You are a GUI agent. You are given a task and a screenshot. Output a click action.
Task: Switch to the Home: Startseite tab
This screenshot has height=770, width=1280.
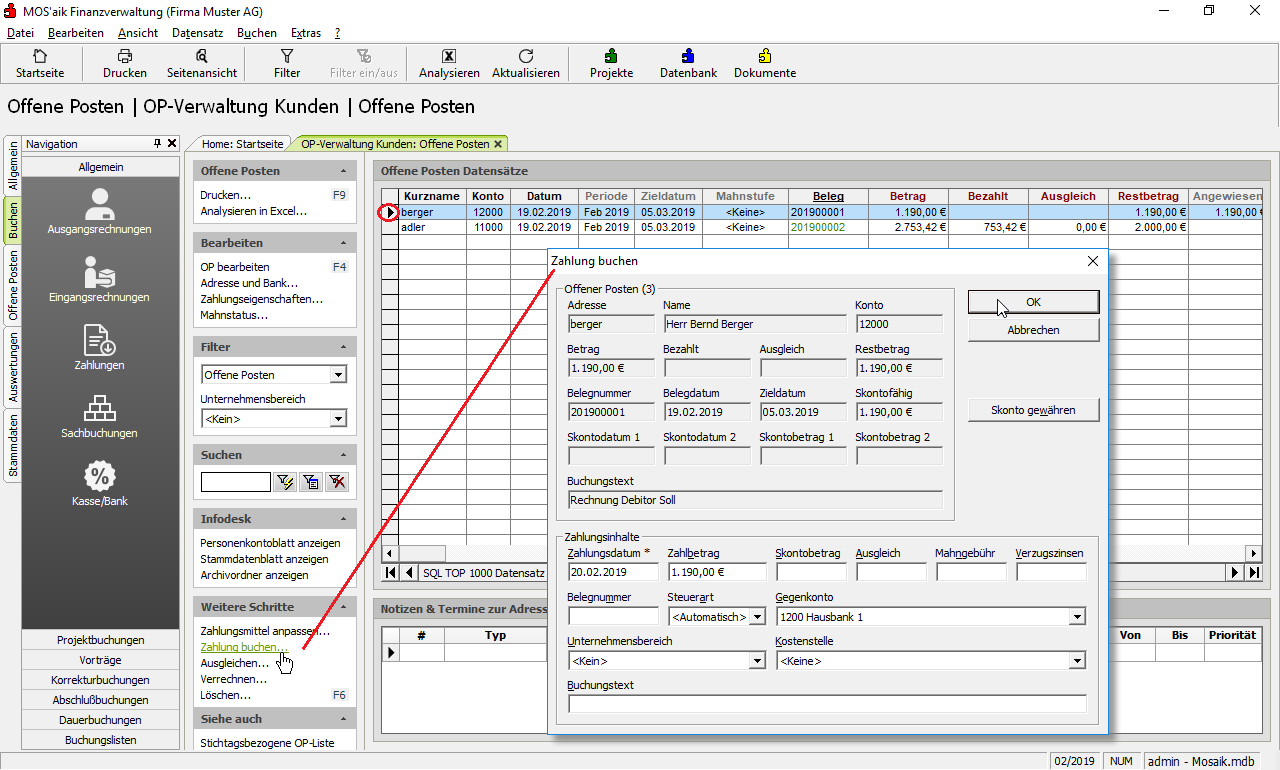[x=241, y=144]
